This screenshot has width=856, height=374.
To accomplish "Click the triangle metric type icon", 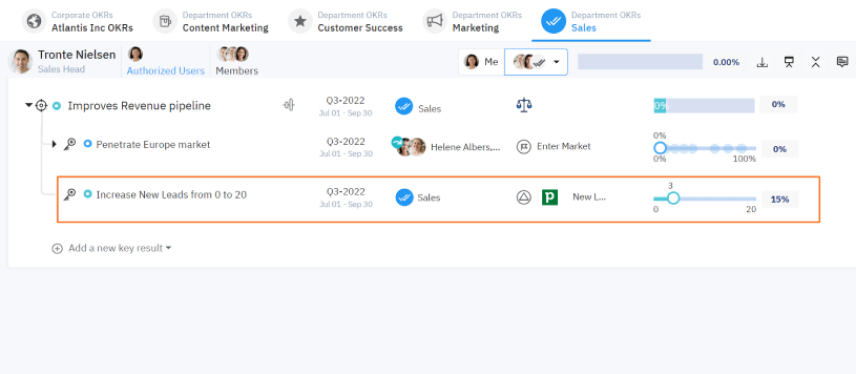I will coord(524,197).
